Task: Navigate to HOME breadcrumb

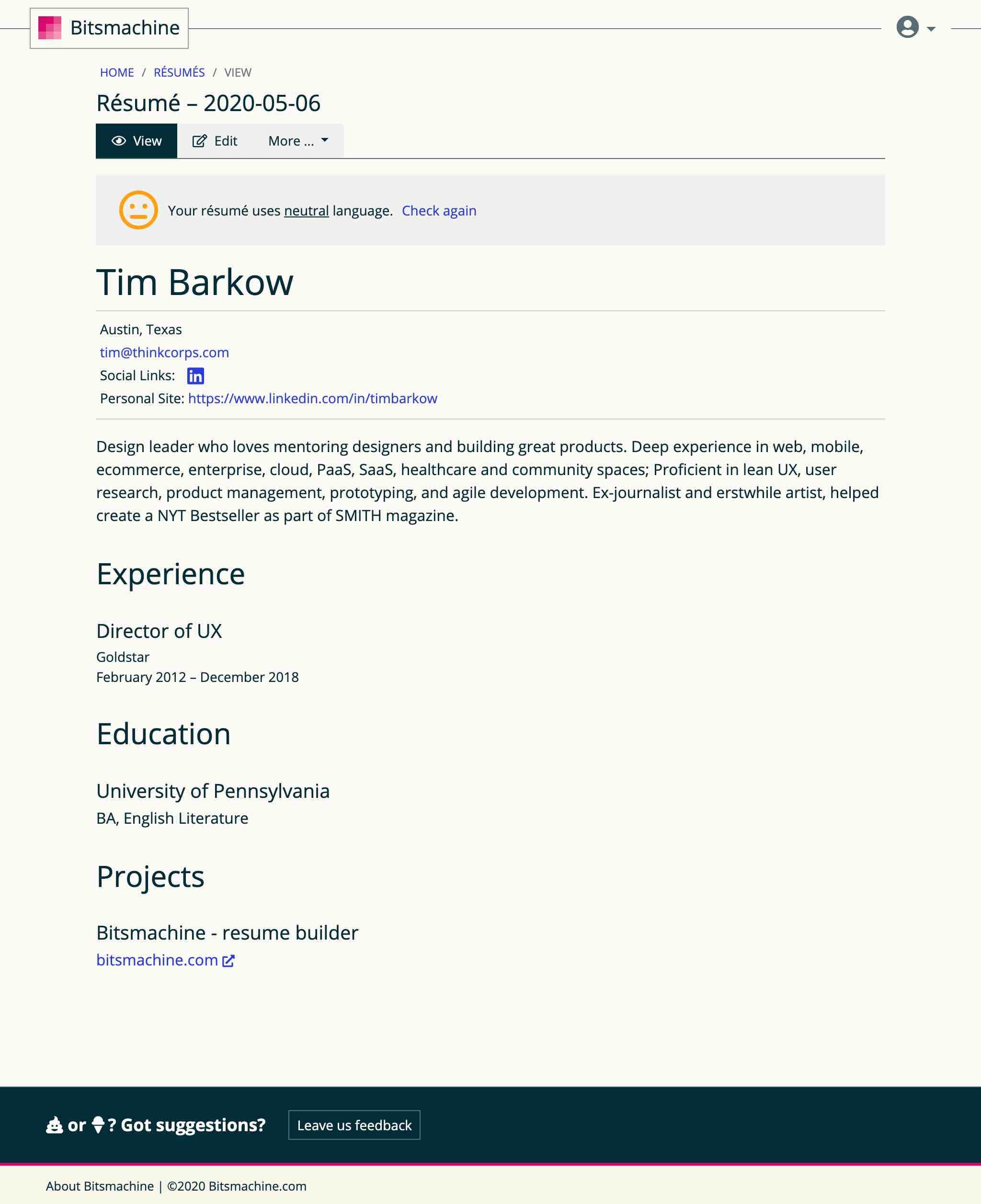Action: point(116,71)
